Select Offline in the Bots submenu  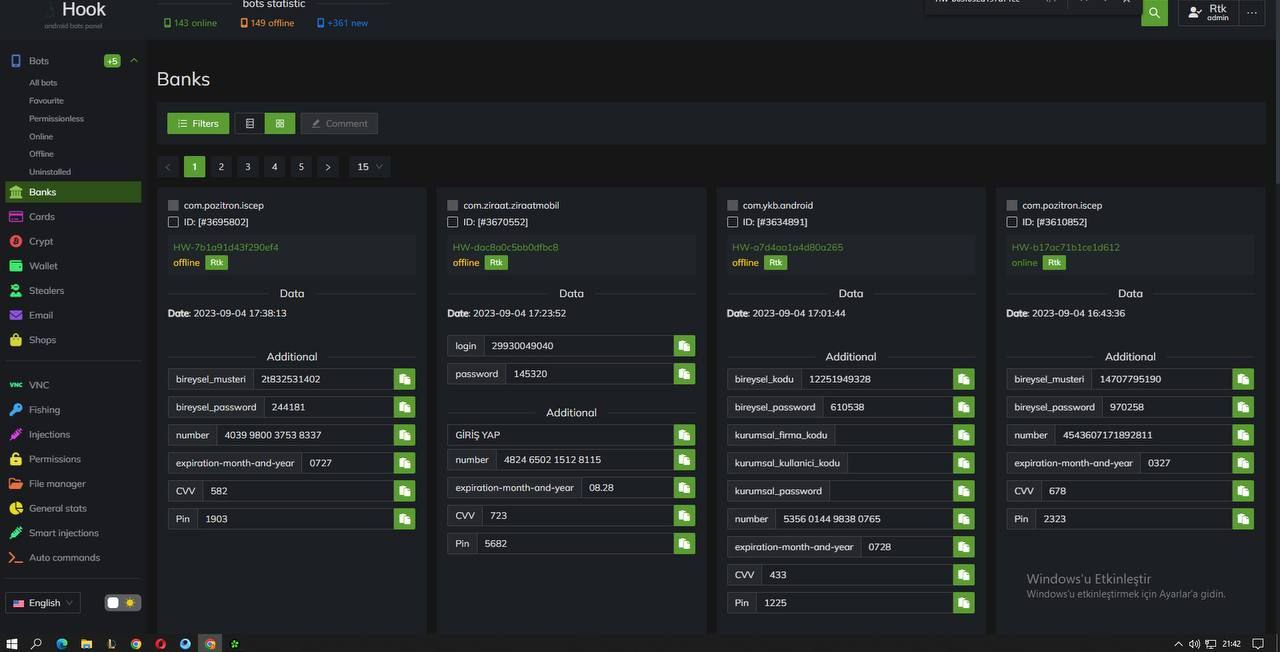pyautogui.click(x=41, y=154)
